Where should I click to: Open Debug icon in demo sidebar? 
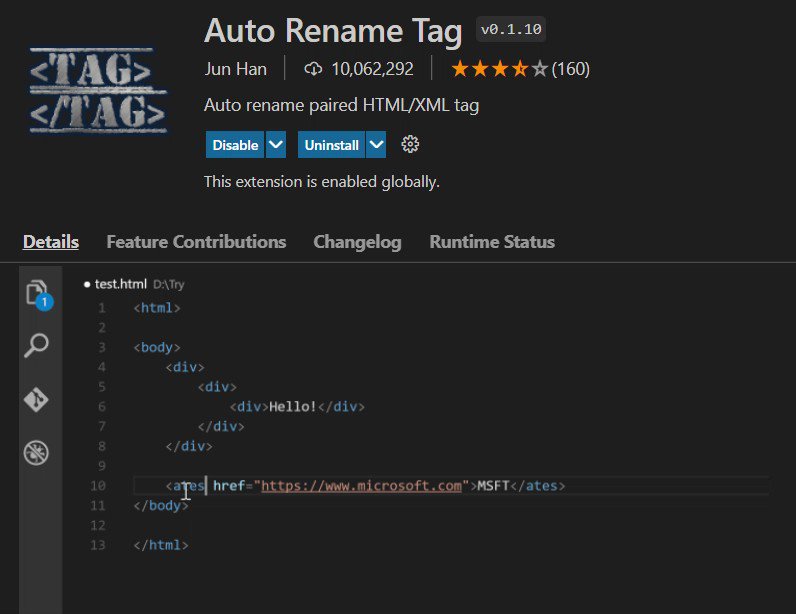click(x=36, y=452)
